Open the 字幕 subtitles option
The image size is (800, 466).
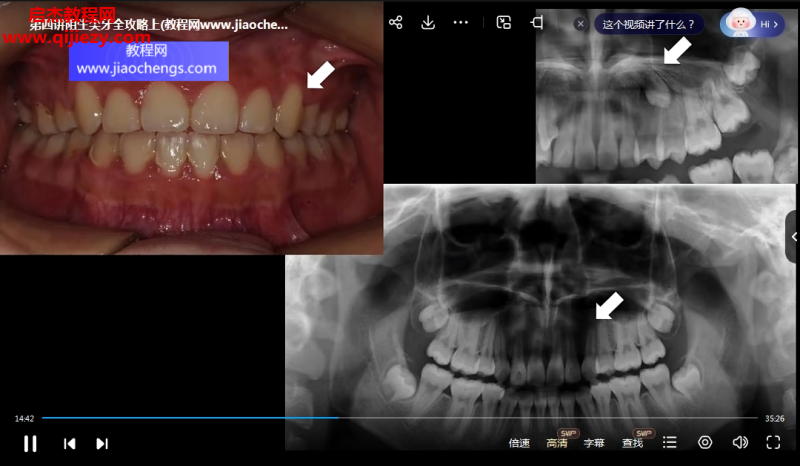tap(594, 443)
